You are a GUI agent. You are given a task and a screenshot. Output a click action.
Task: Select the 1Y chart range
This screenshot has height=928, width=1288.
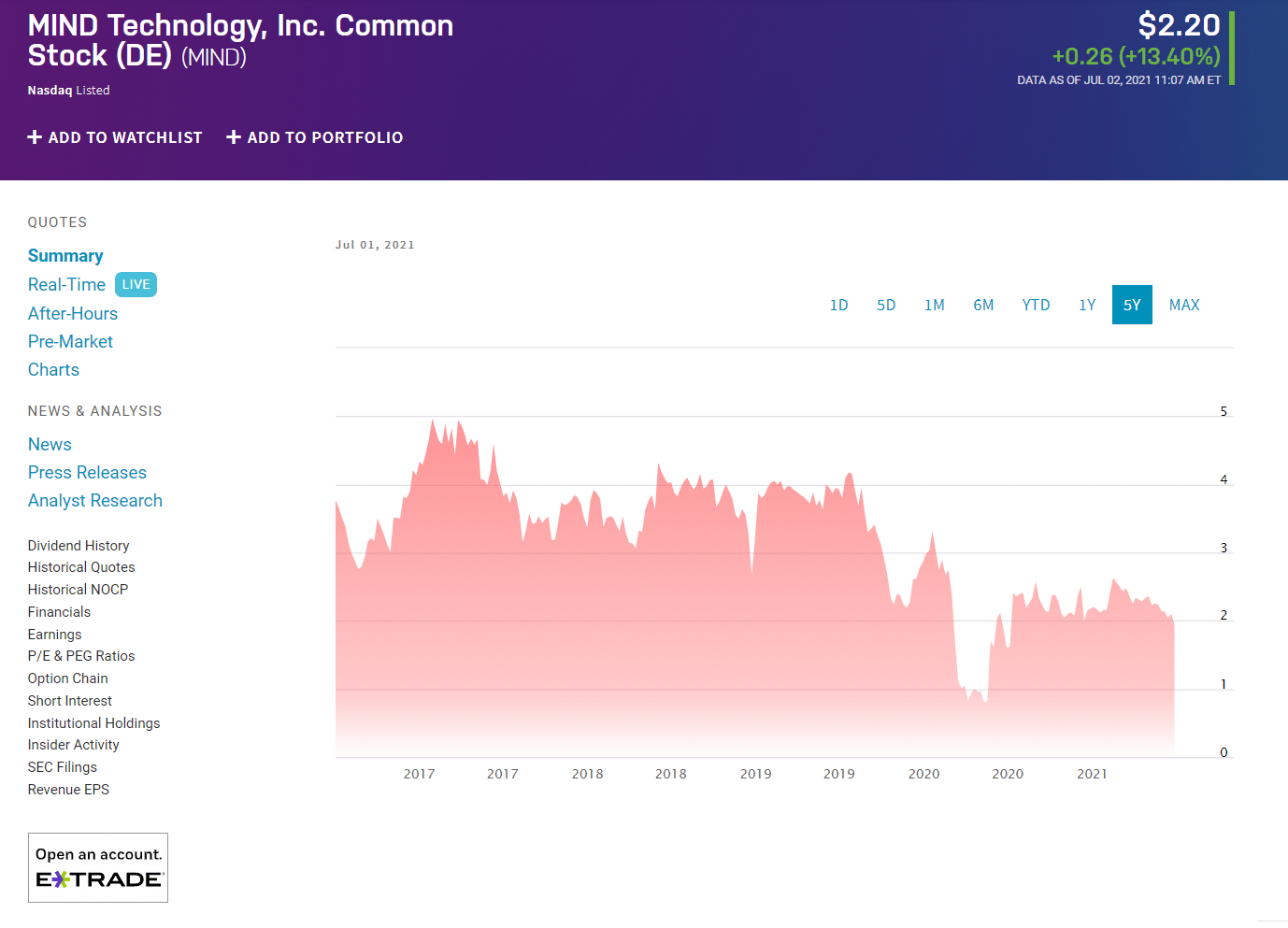pos(1087,305)
